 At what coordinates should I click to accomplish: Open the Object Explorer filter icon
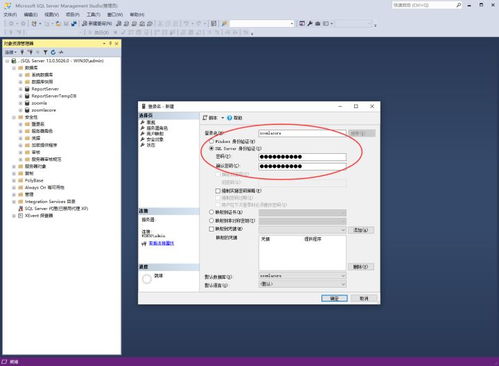coord(45,52)
